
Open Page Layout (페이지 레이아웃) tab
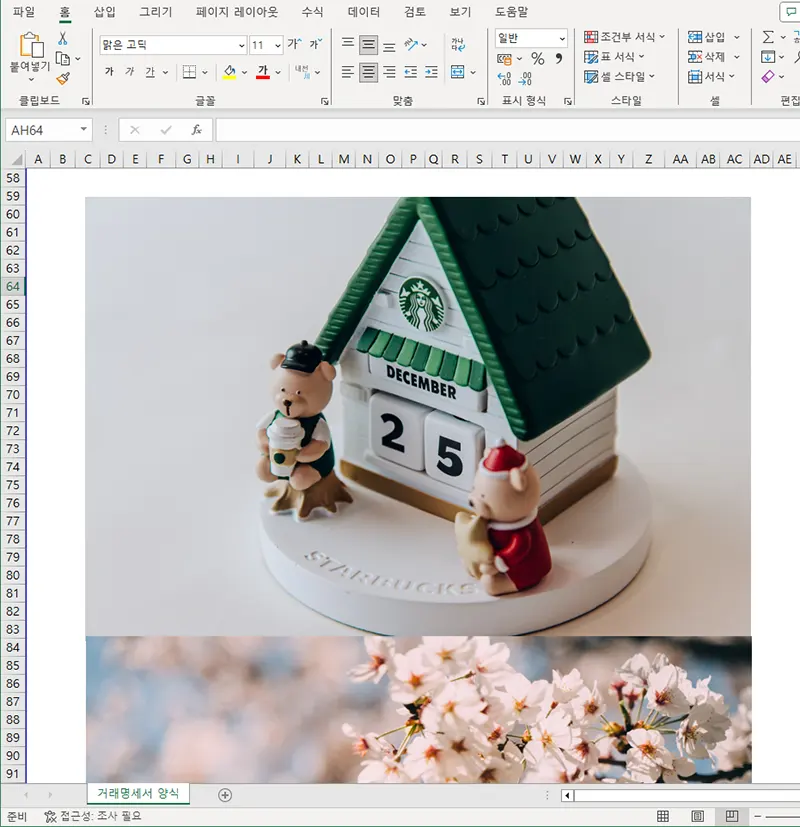[237, 12]
